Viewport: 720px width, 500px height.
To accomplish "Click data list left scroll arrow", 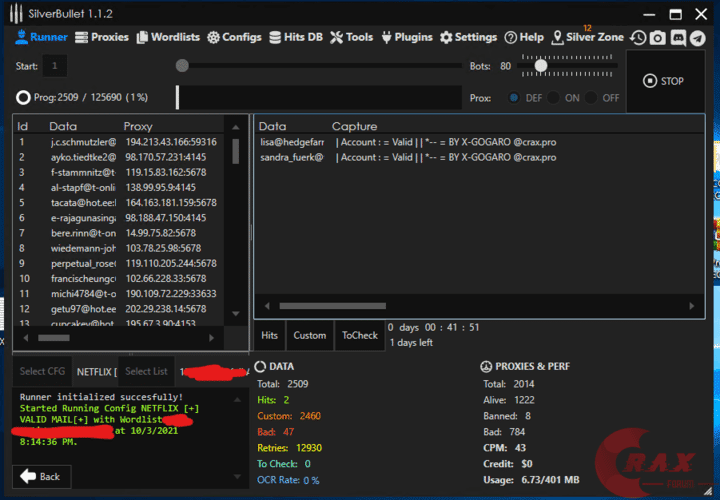I will (26, 338).
